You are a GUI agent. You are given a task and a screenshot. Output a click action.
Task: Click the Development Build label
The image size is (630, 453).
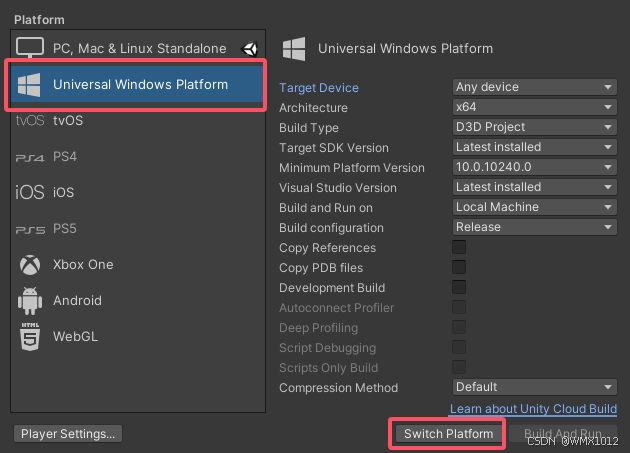332,288
